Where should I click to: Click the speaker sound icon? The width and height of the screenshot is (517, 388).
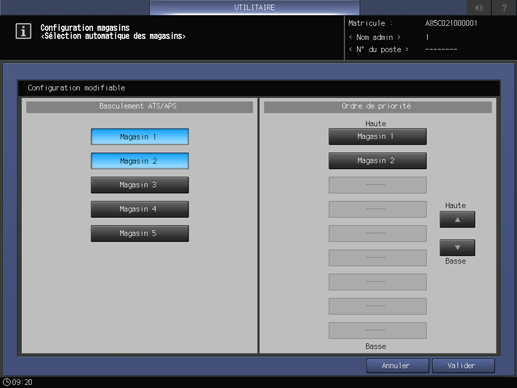pos(479,7)
